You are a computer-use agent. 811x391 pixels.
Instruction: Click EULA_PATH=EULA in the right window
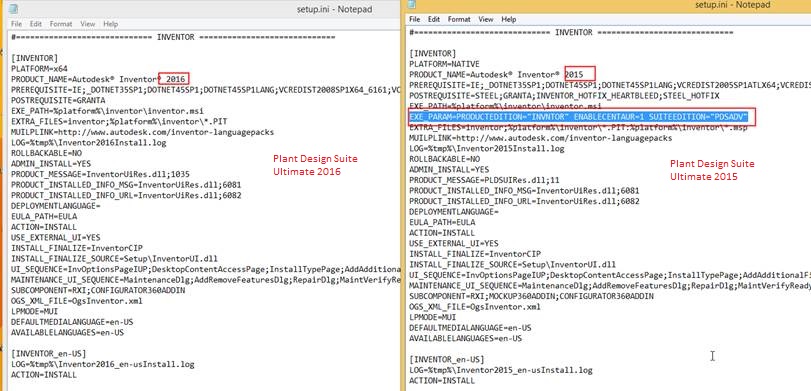click(442, 222)
